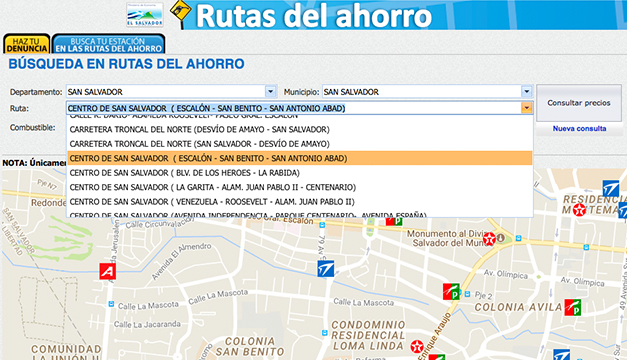Switch to Busca tu Estación tab
The height and width of the screenshot is (360, 627).
[x=108, y=44]
